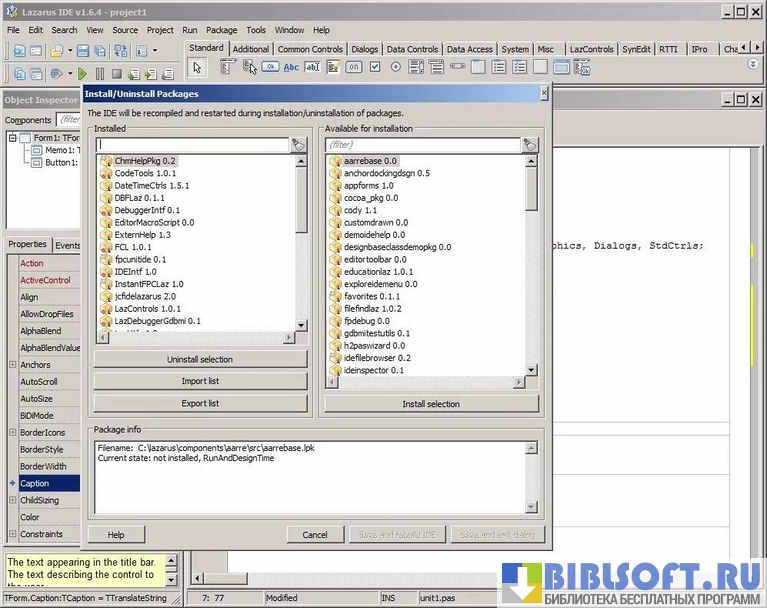The height and width of the screenshot is (608, 767).
Task: Clear the Available packages filter
Action: coord(530,145)
